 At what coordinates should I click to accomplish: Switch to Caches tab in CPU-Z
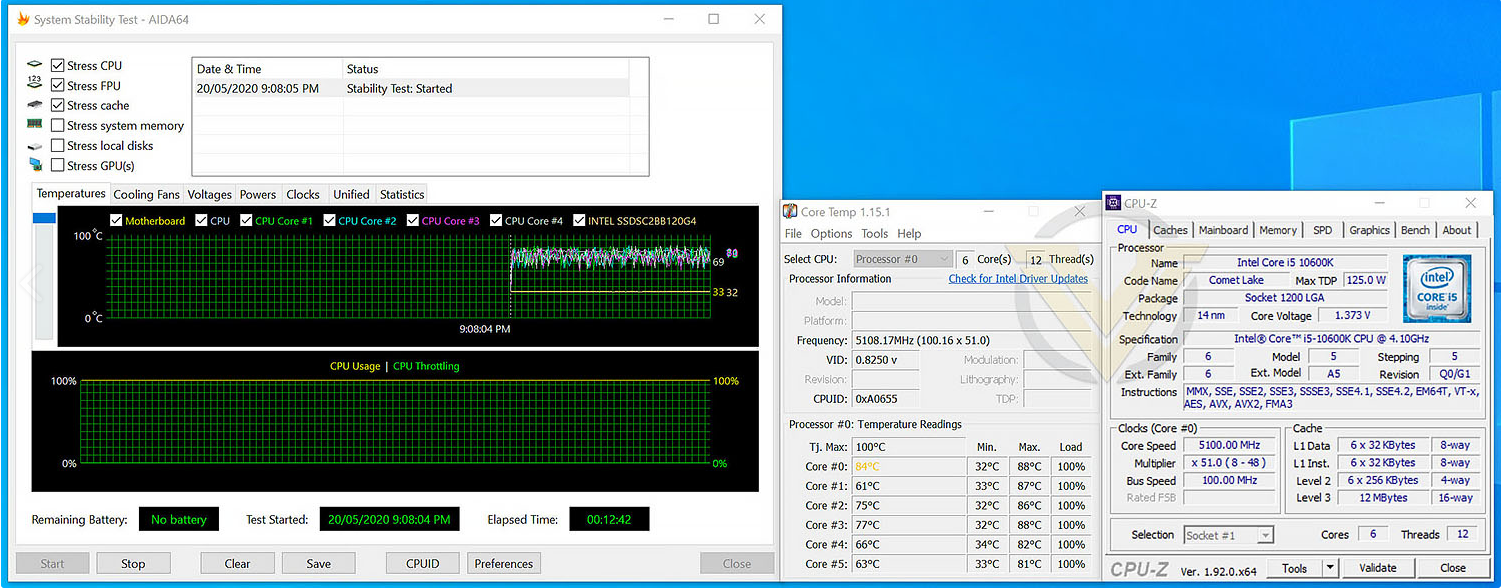point(1170,230)
